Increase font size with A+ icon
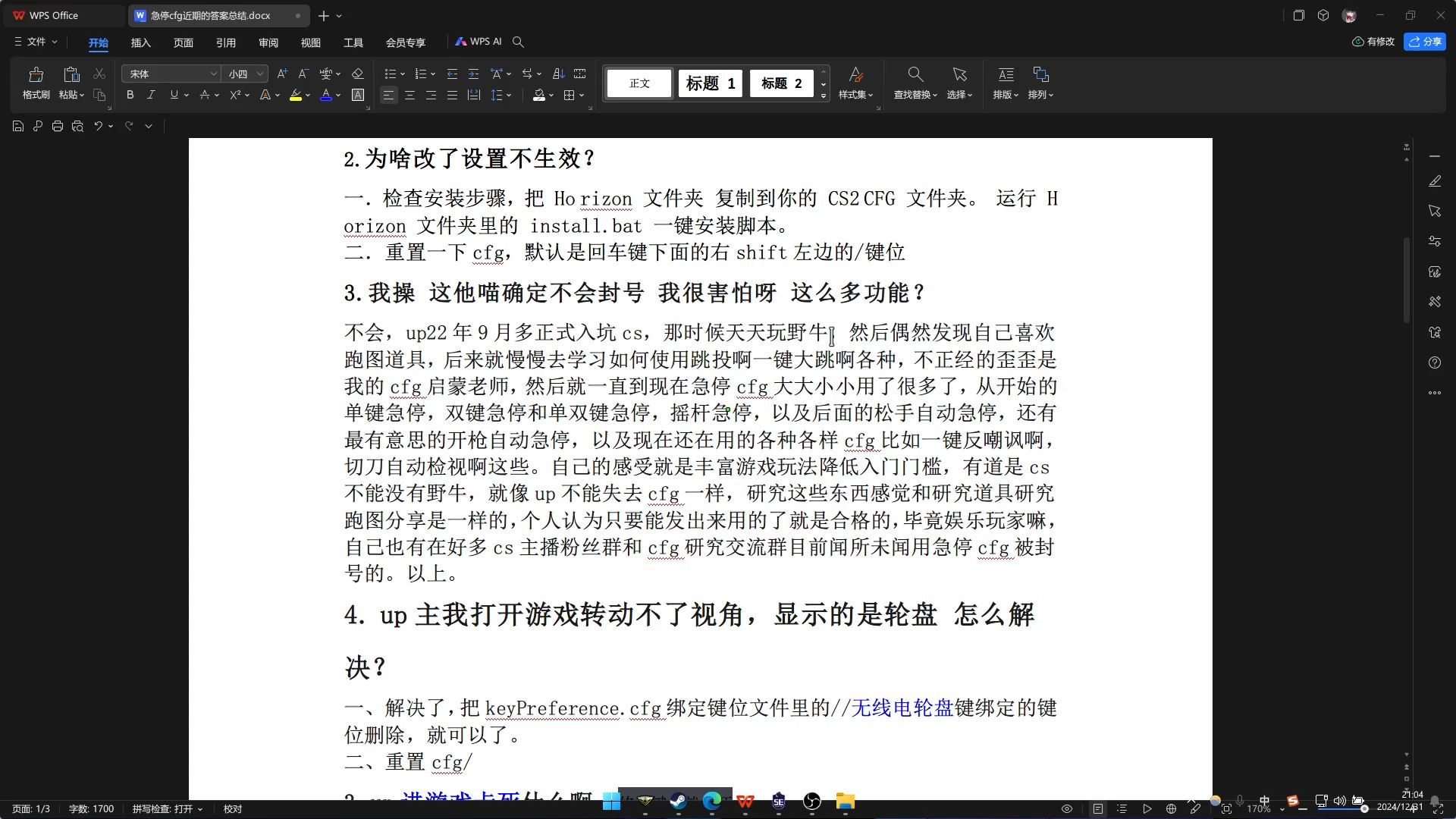Viewport: 1456px width, 819px height. pos(282,74)
